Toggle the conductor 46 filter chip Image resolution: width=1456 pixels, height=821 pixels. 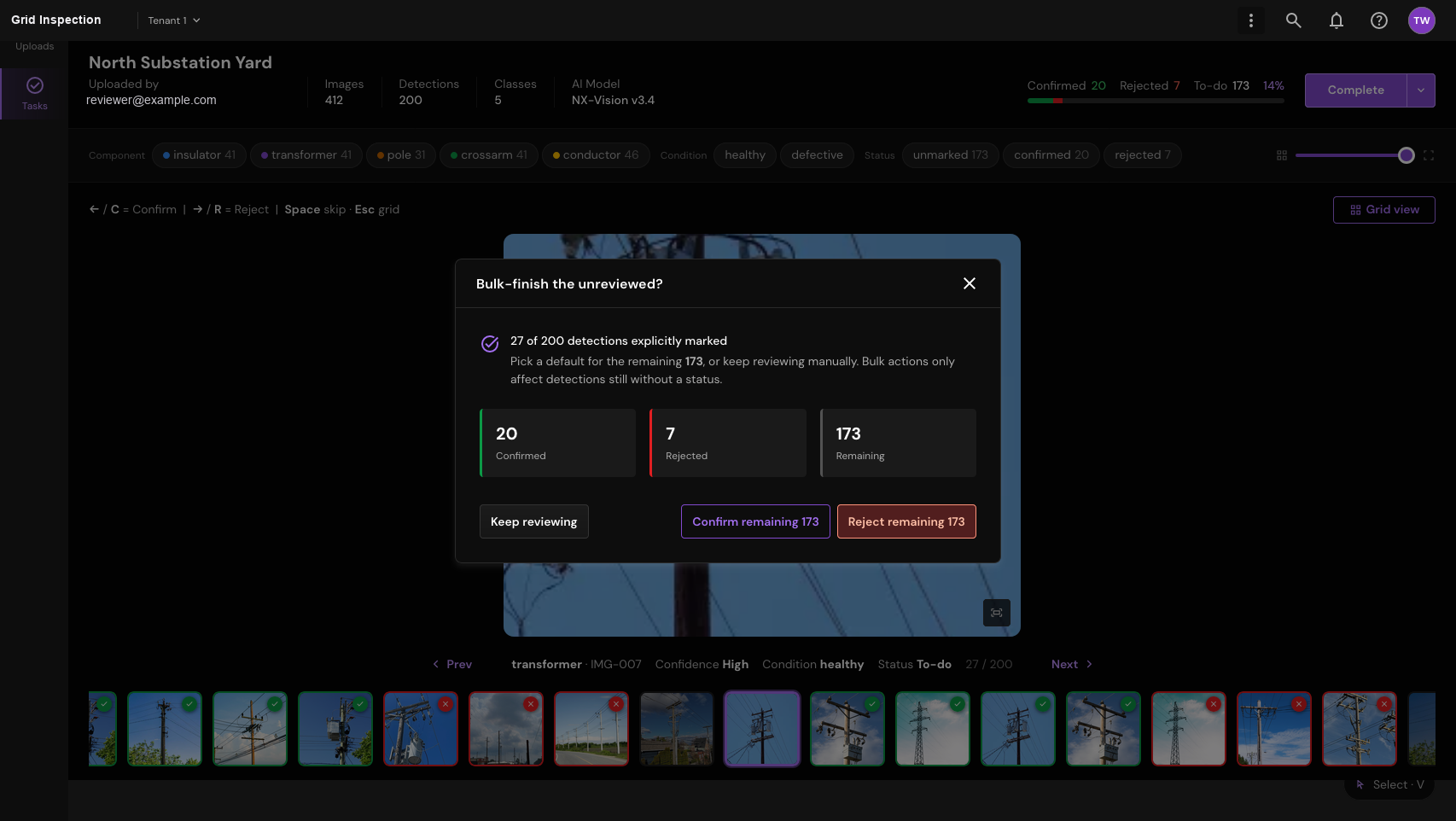(x=596, y=155)
